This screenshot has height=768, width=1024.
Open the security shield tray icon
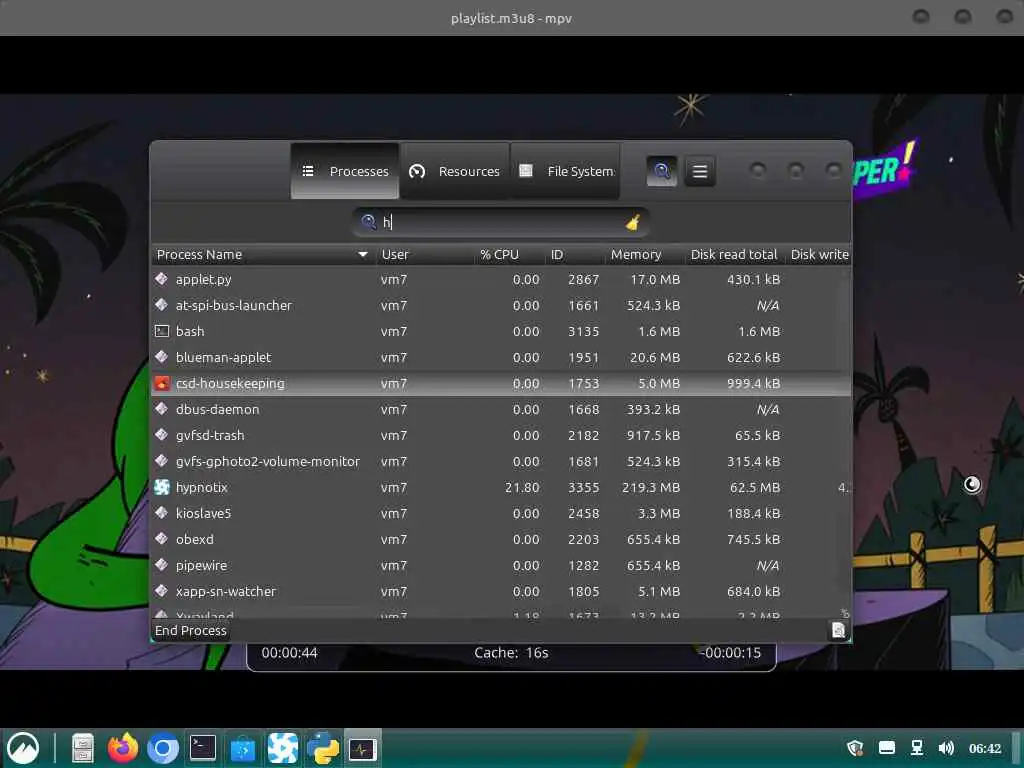pyautogui.click(x=855, y=748)
